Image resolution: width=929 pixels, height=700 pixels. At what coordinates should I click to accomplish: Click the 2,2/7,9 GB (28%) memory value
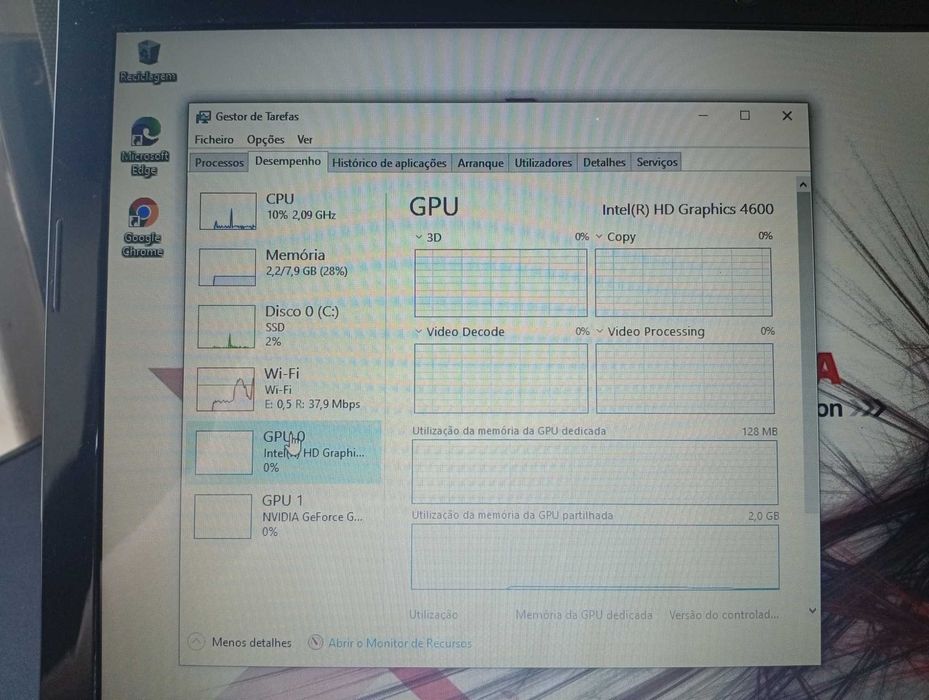(x=306, y=271)
